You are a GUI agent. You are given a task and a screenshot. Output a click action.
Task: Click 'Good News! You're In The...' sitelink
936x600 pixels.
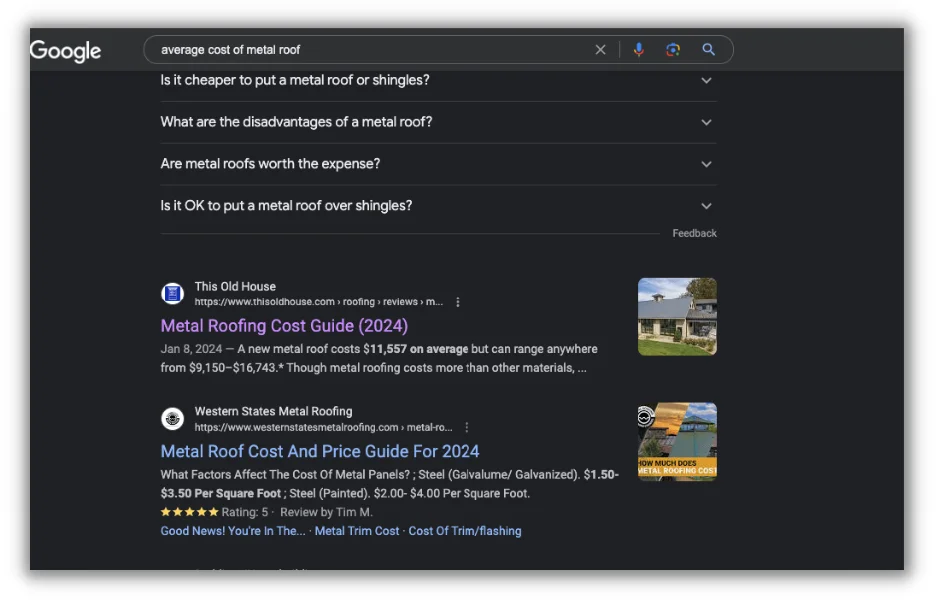(233, 531)
